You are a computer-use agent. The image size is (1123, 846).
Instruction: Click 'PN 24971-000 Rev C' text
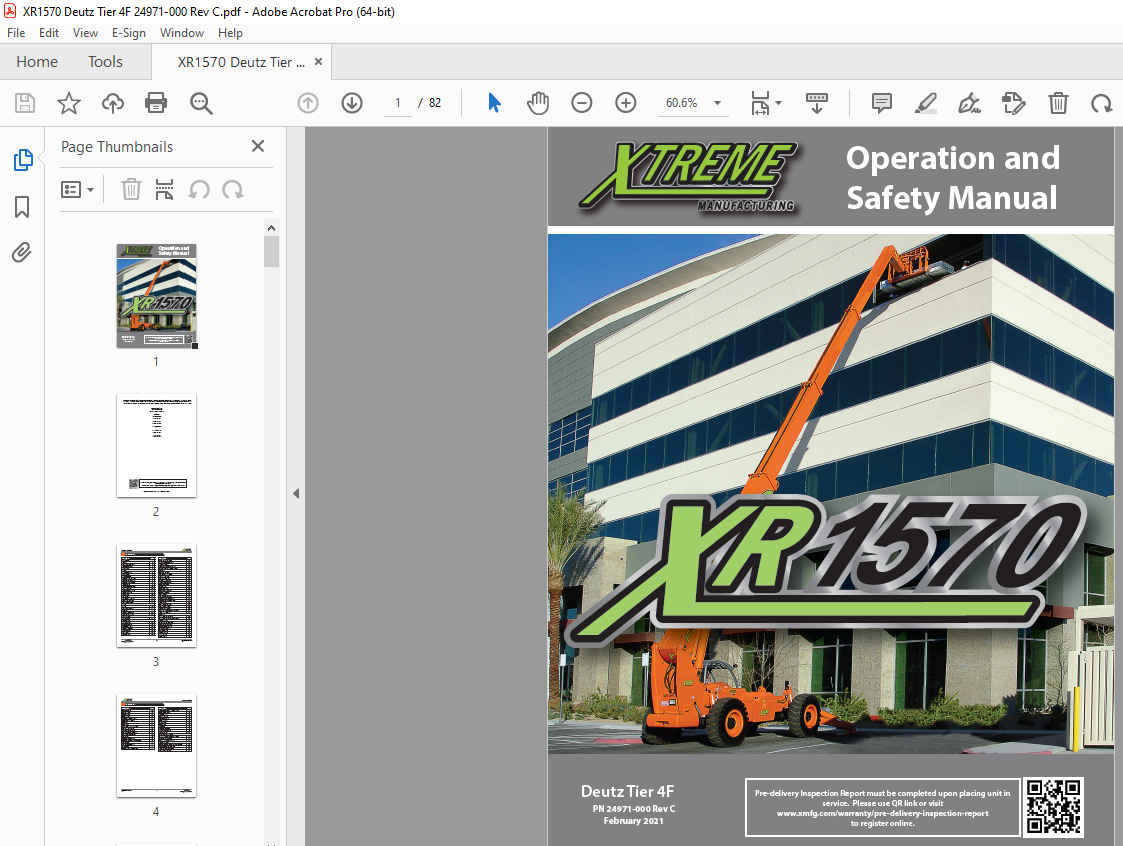(x=634, y=809)
